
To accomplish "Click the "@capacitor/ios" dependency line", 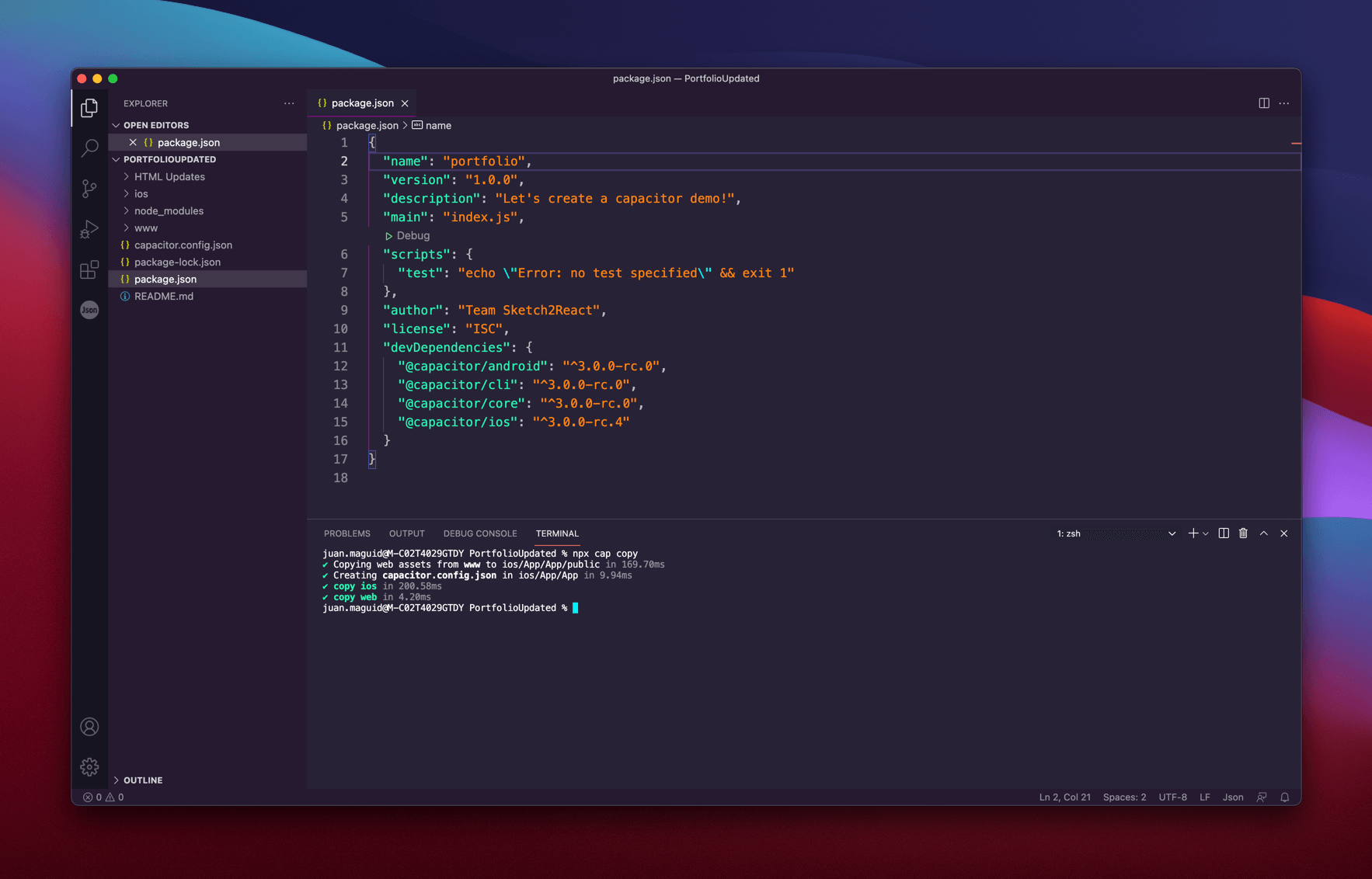I will point(514,422).
